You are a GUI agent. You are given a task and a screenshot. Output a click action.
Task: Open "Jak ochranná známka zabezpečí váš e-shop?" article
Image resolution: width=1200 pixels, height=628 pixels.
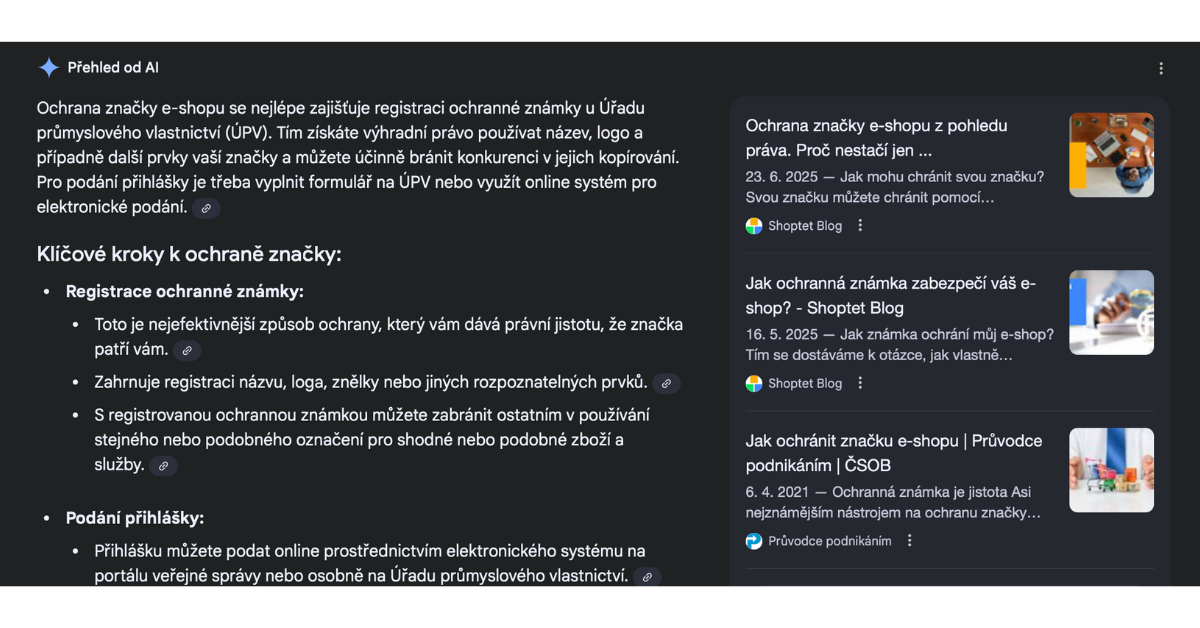[x=890, y=295]
